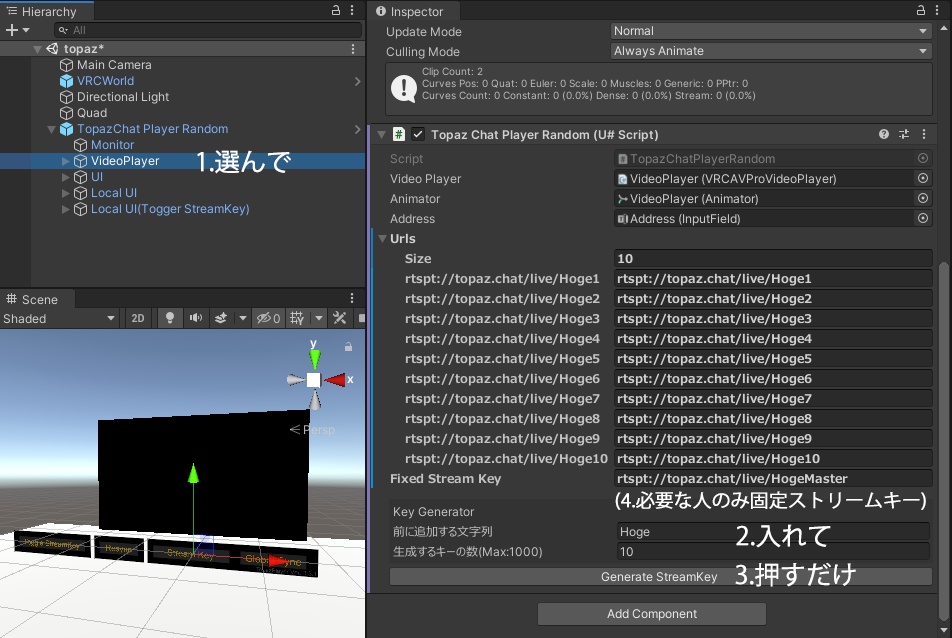This screenshot has height=638, width=952.
Task: Expand the Local UI hierarchy node
Action: pyautogui.click(x=66, y=193)
